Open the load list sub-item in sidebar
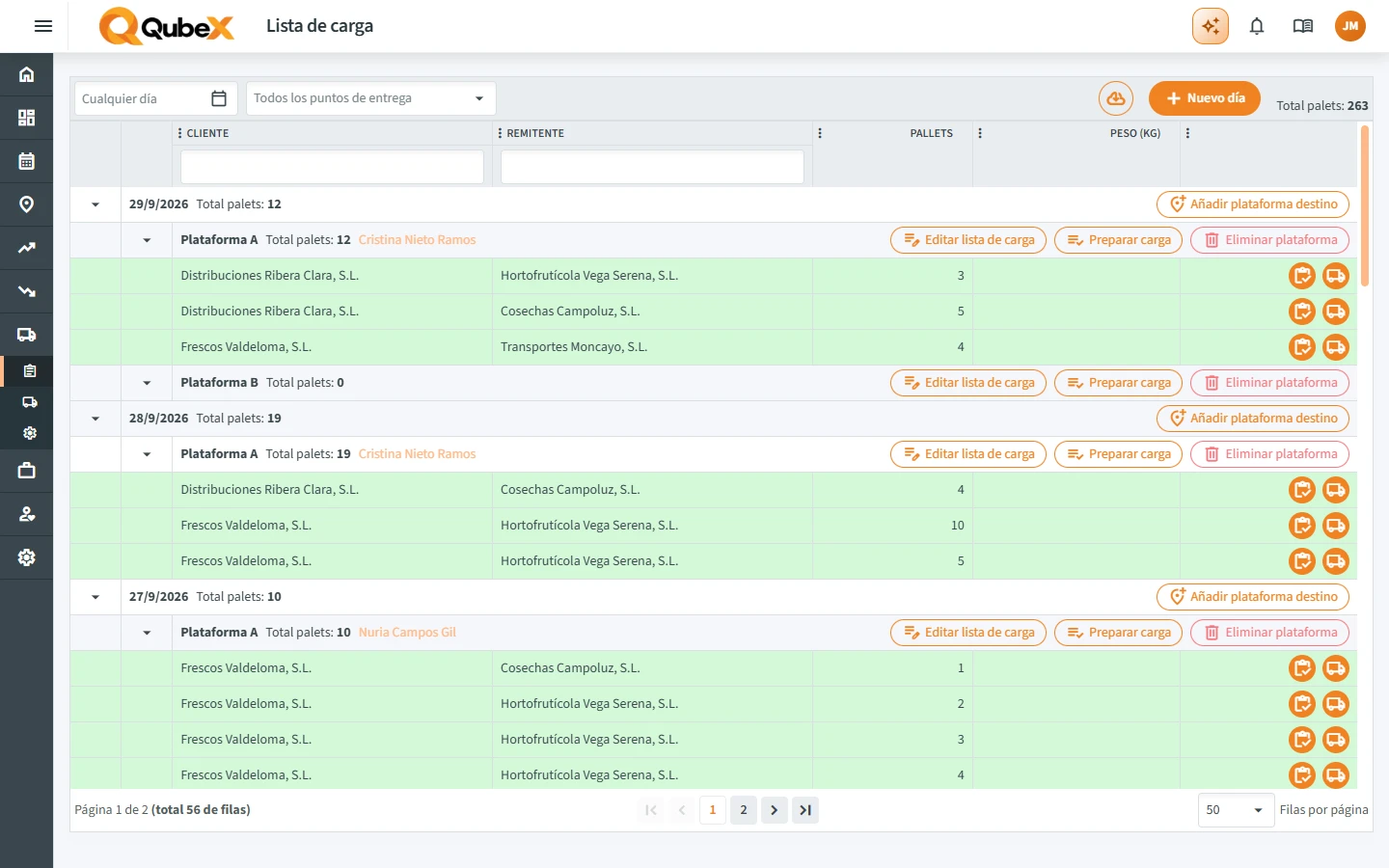The image size is (1389, 868). click(x=30, y=371)
